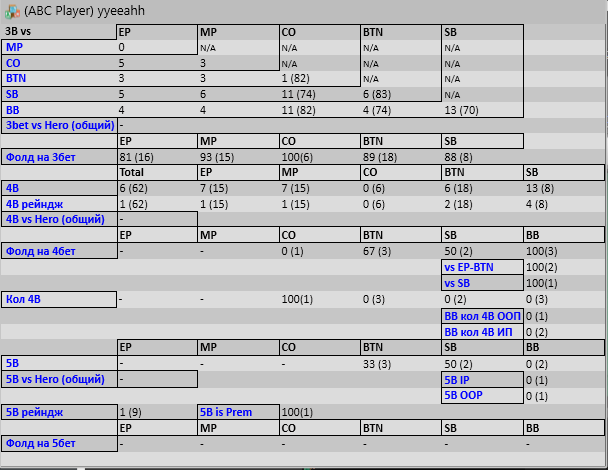Click '3bet vs Hero (общий)' label

pyautogui.click(x=60, y=125)
